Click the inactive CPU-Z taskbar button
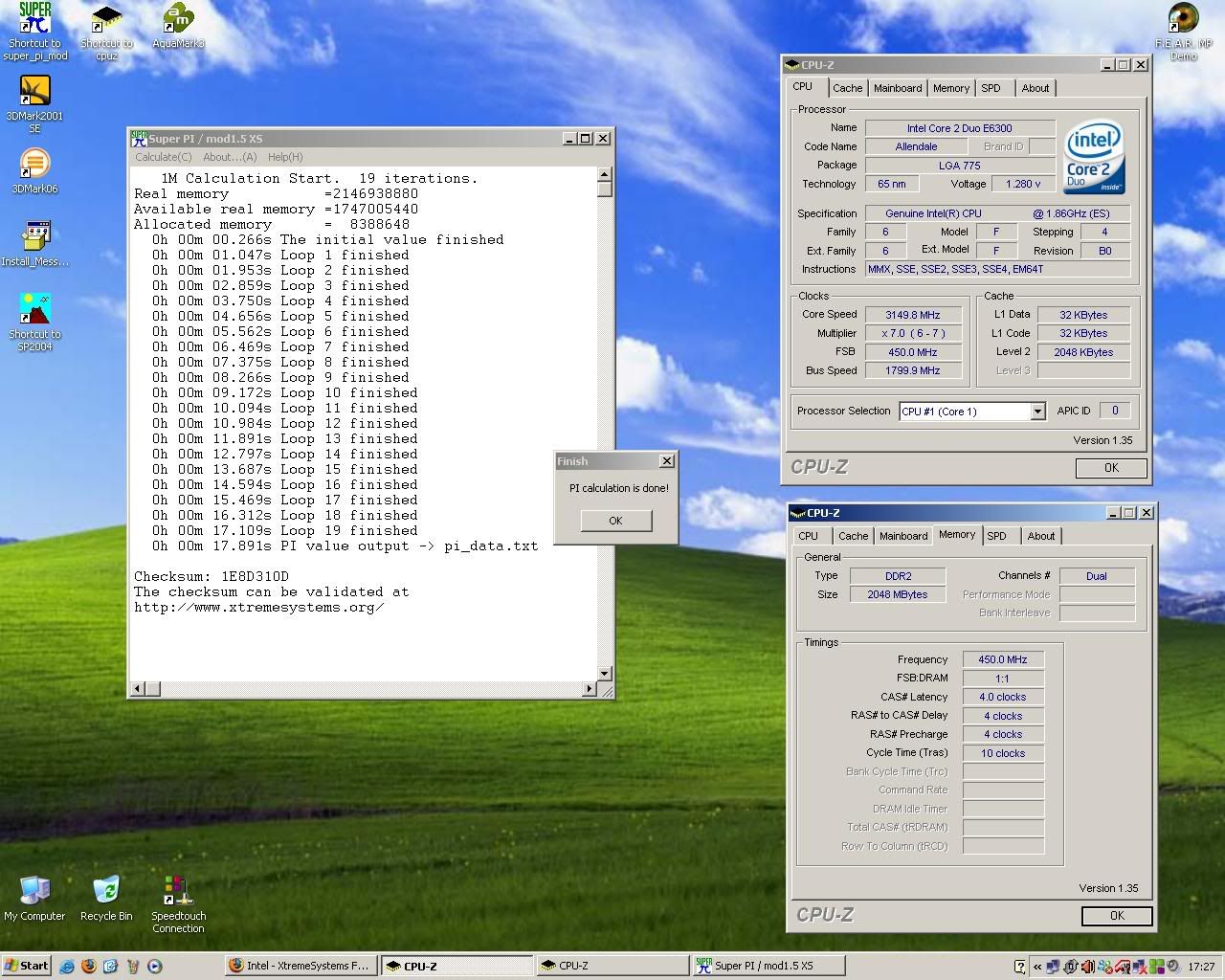The image size is (1225, 980). [x=612, y=966]
